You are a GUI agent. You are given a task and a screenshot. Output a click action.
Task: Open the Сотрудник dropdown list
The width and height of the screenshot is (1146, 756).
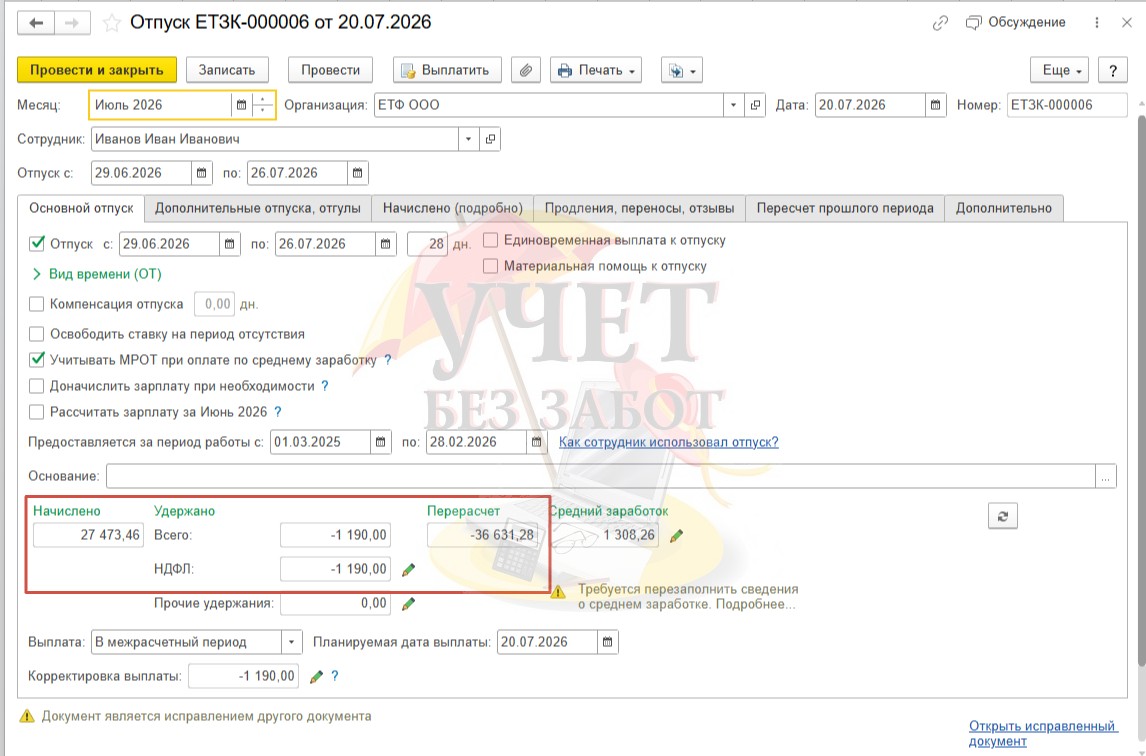pos(468,139)
